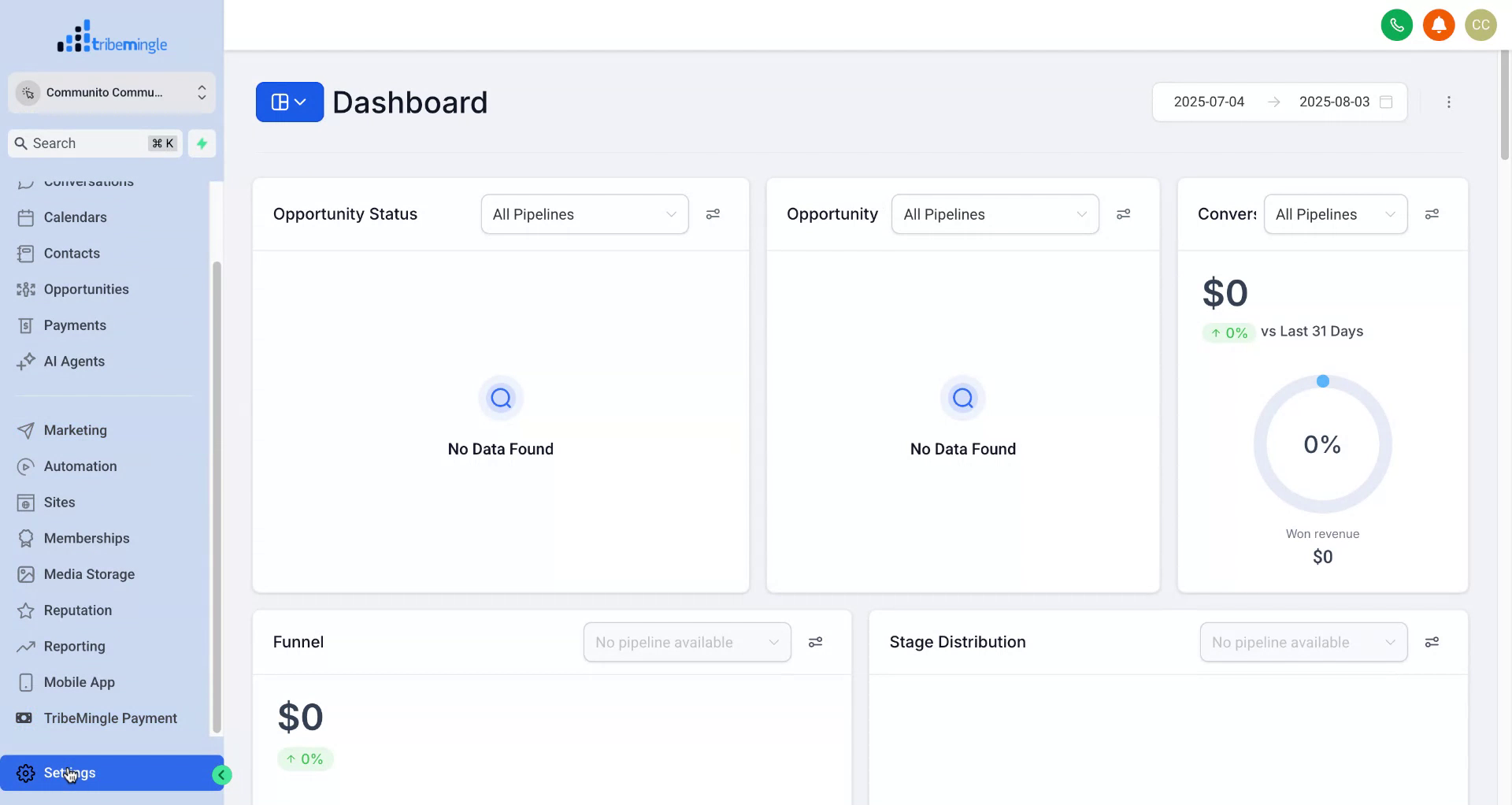Open the All Pipelines dropdown in Opportunity Status

click(584, 213)
